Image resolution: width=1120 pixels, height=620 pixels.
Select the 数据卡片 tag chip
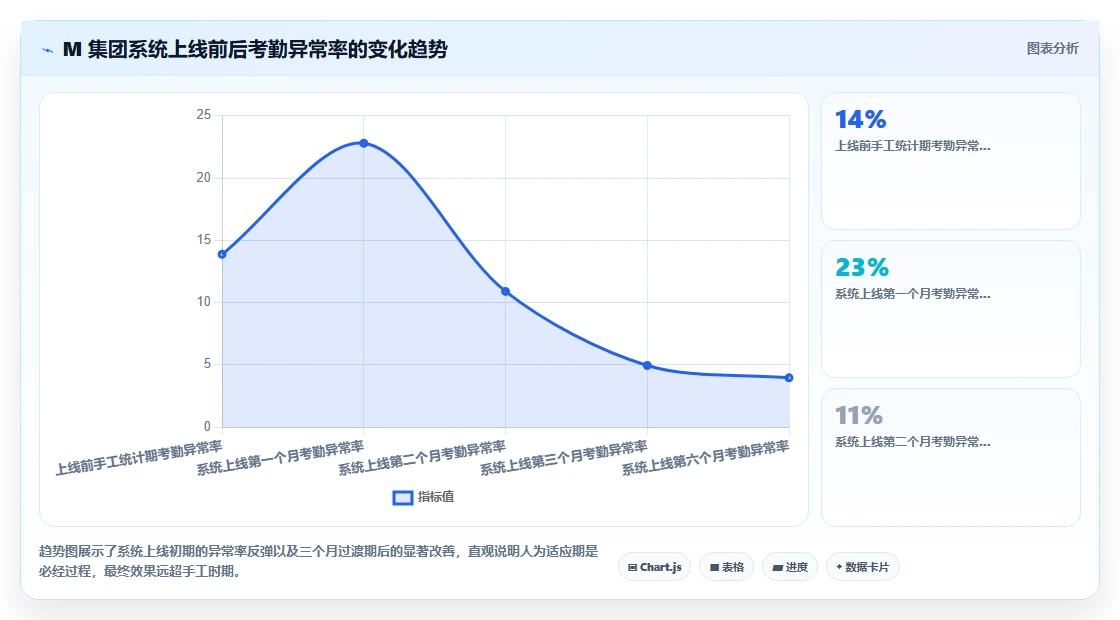coord(863,567)
